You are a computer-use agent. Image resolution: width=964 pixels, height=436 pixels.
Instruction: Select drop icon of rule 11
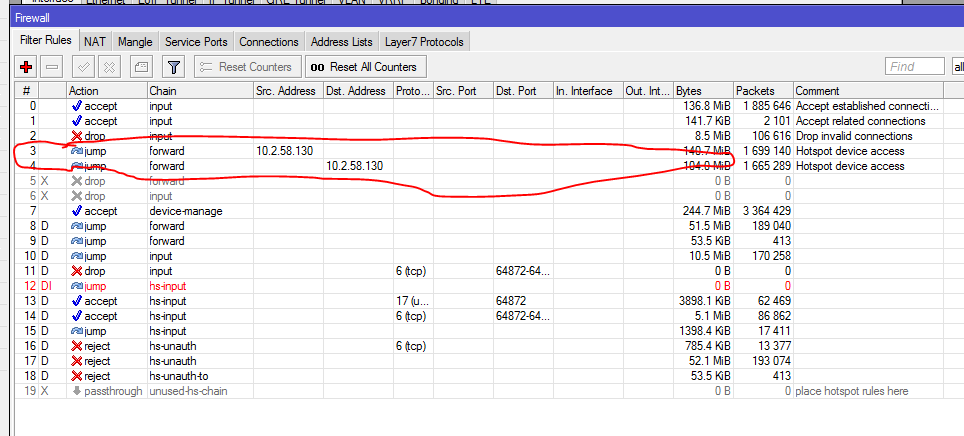pos(77,271)
